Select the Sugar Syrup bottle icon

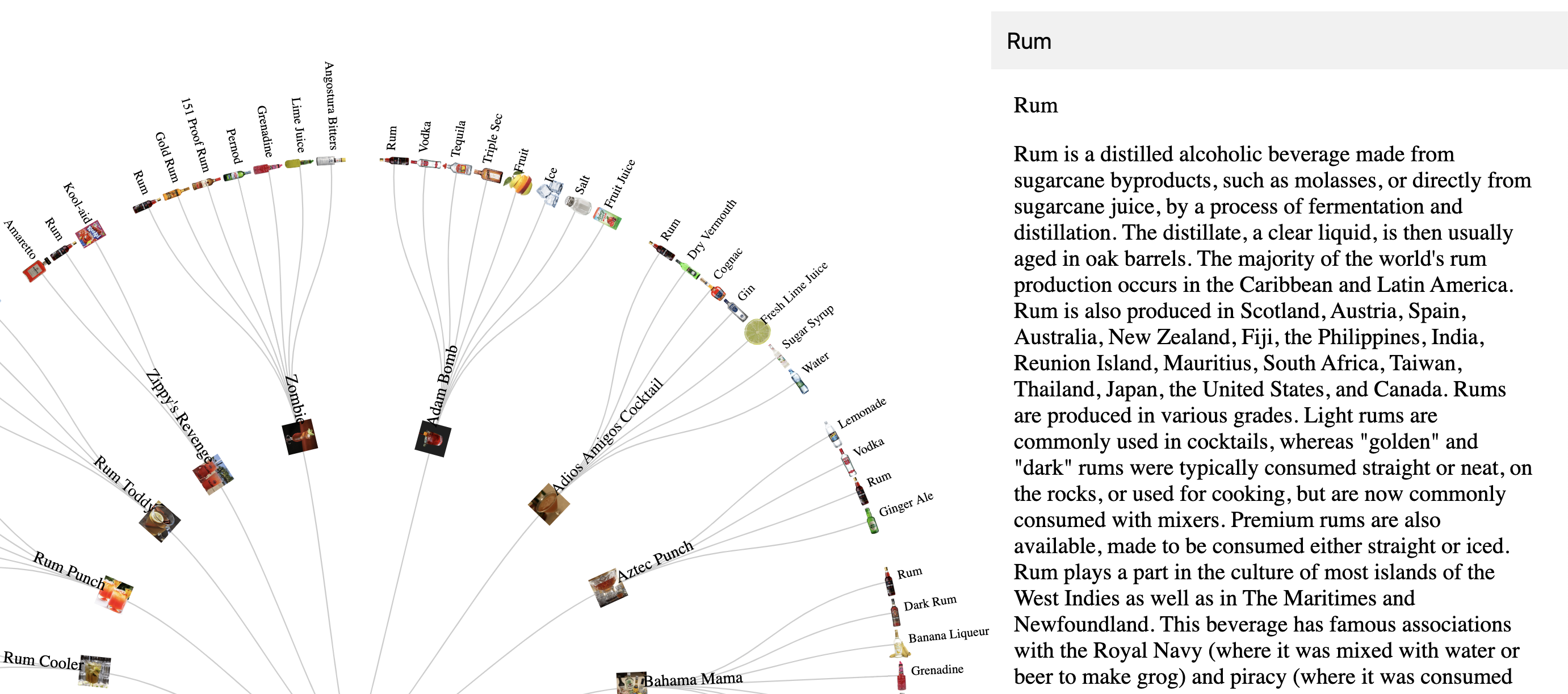pyautogui.click(x=778, y=356)
